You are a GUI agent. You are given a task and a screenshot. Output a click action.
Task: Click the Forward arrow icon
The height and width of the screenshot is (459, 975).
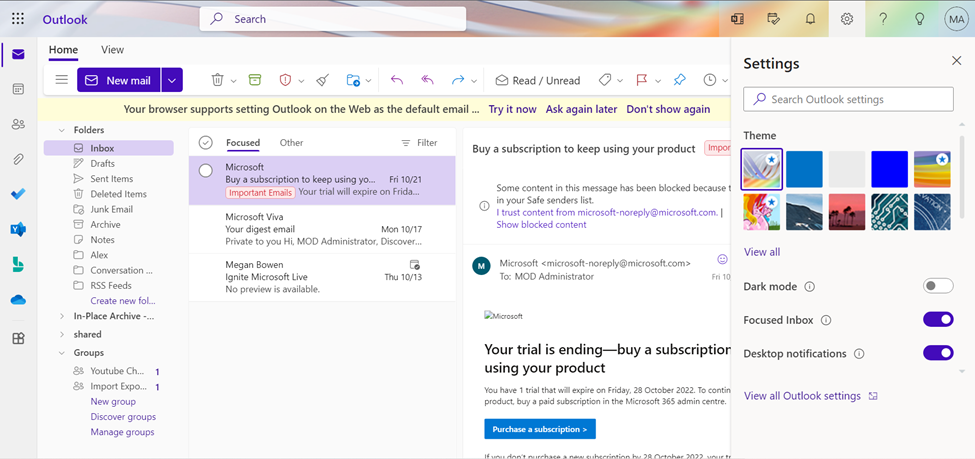click(x=458, y=80)
